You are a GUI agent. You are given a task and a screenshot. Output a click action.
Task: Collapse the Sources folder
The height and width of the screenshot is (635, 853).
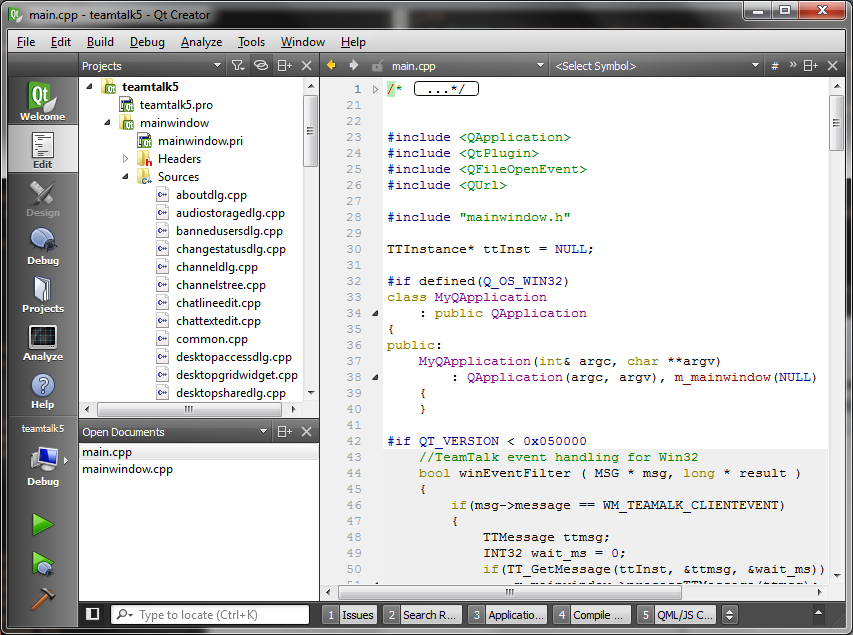[x=126, y=177]
